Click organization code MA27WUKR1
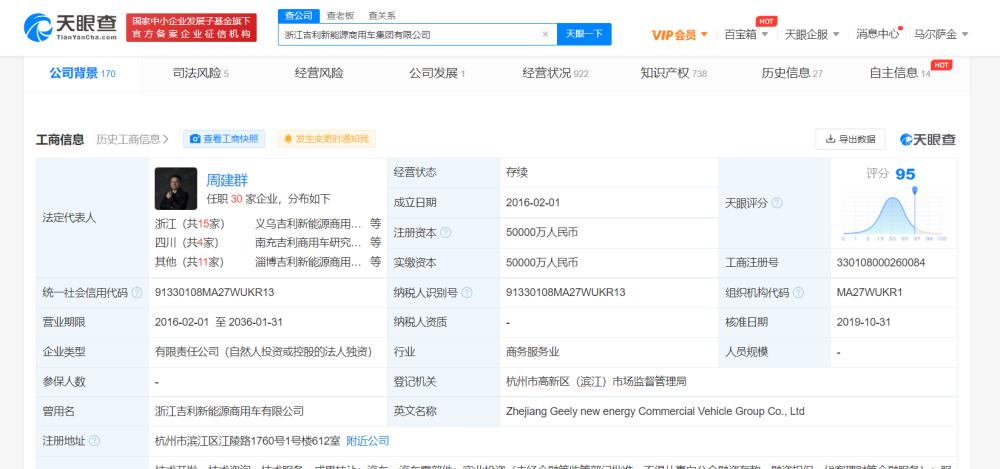Viewport: 1000px width, 469px height. (869, 292)
